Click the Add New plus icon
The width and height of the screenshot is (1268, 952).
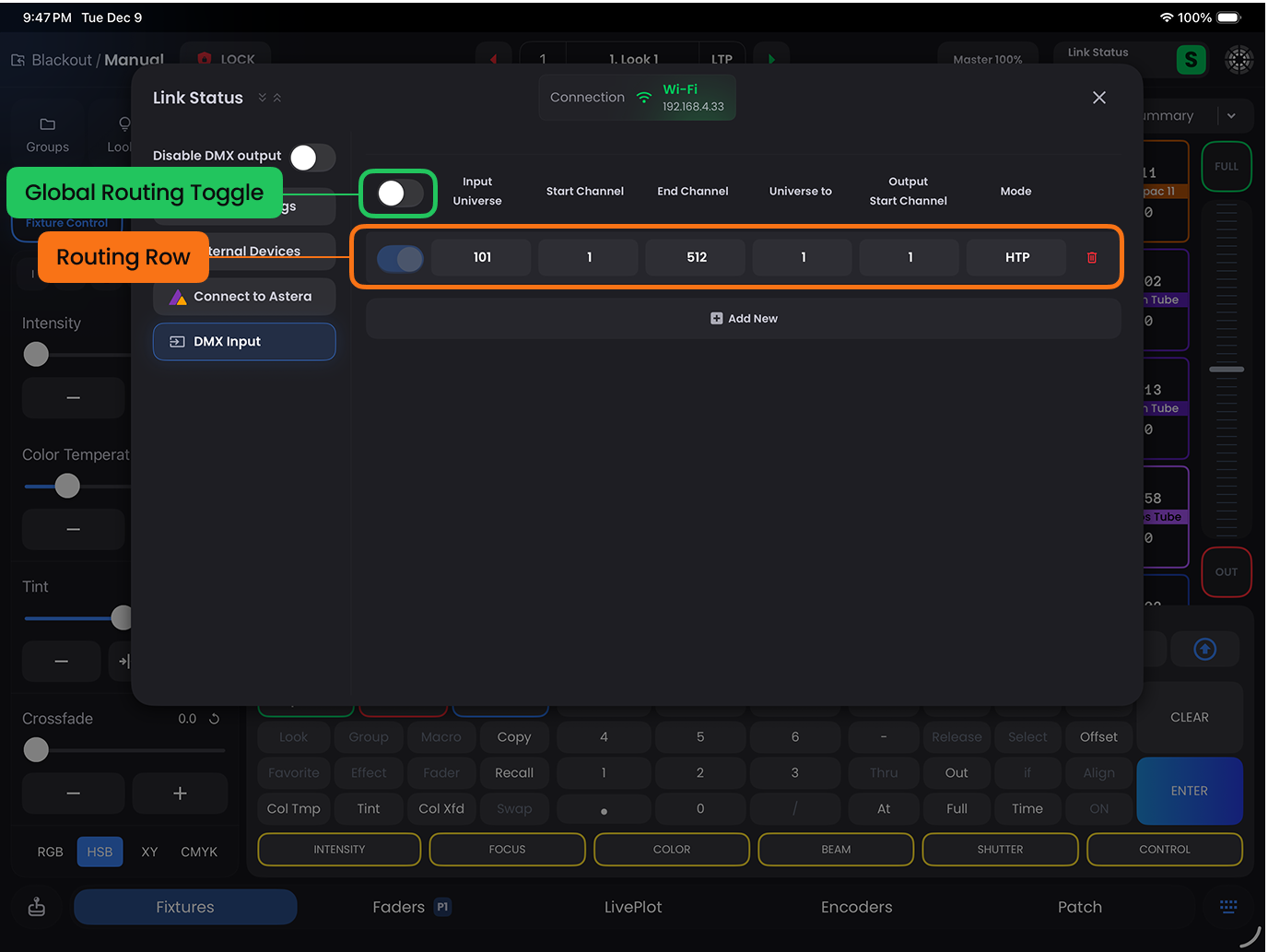coord(716,317)
